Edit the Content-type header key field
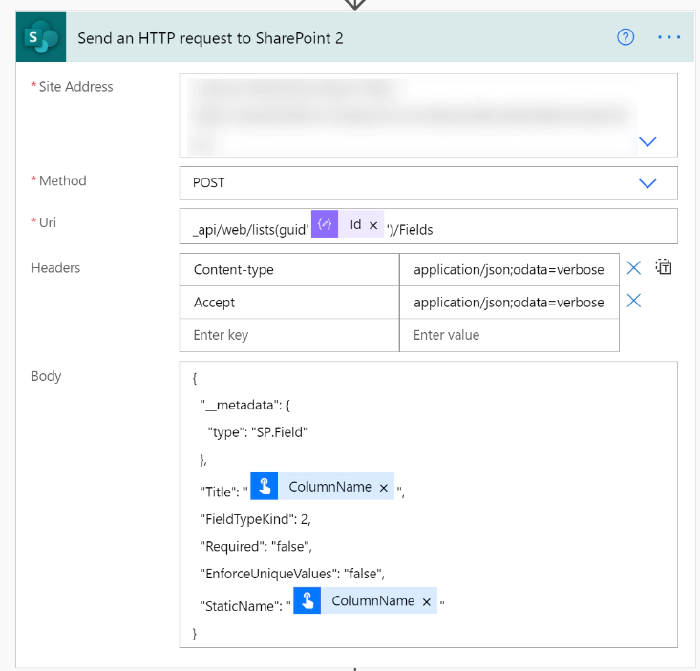 click(288, 269)
